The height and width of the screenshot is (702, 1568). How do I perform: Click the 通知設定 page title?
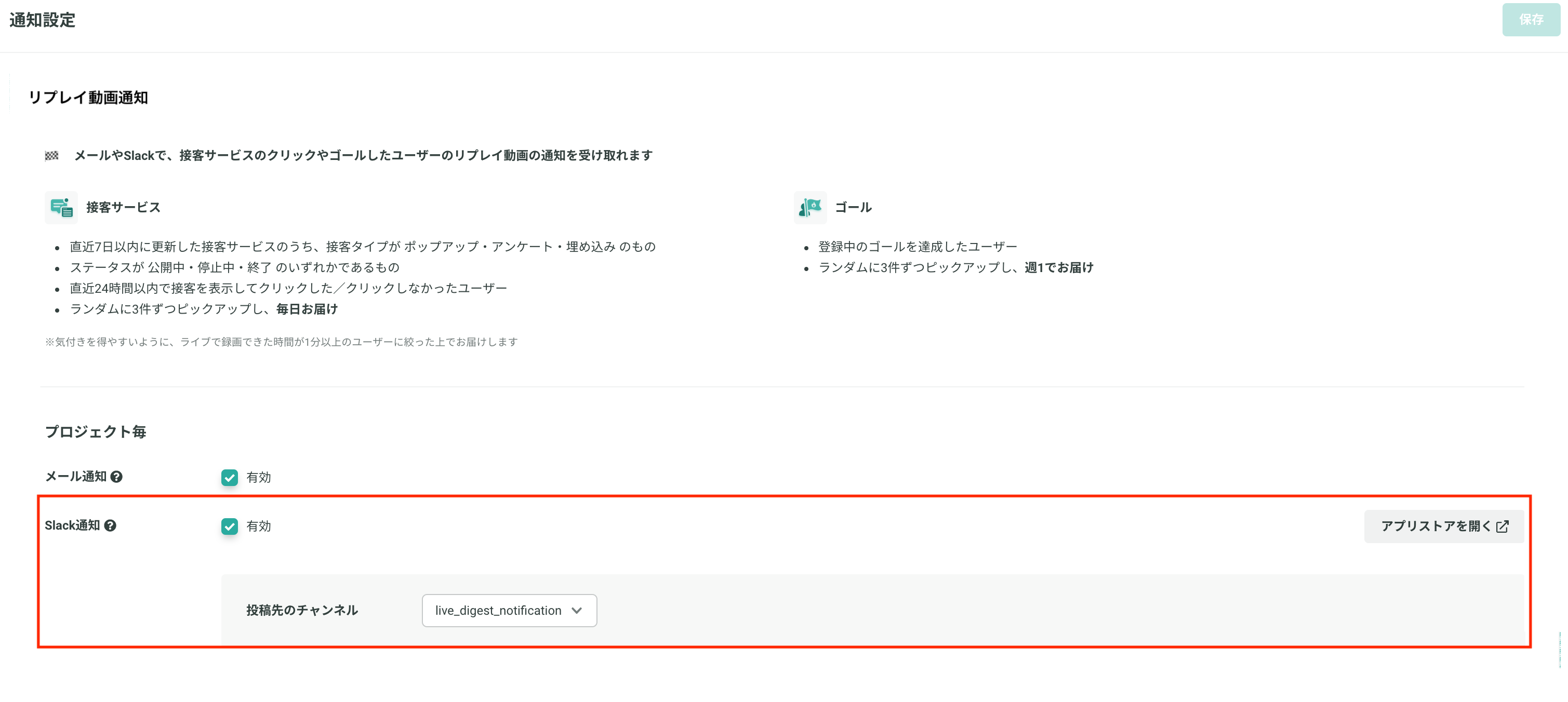(x=42, y=20)
